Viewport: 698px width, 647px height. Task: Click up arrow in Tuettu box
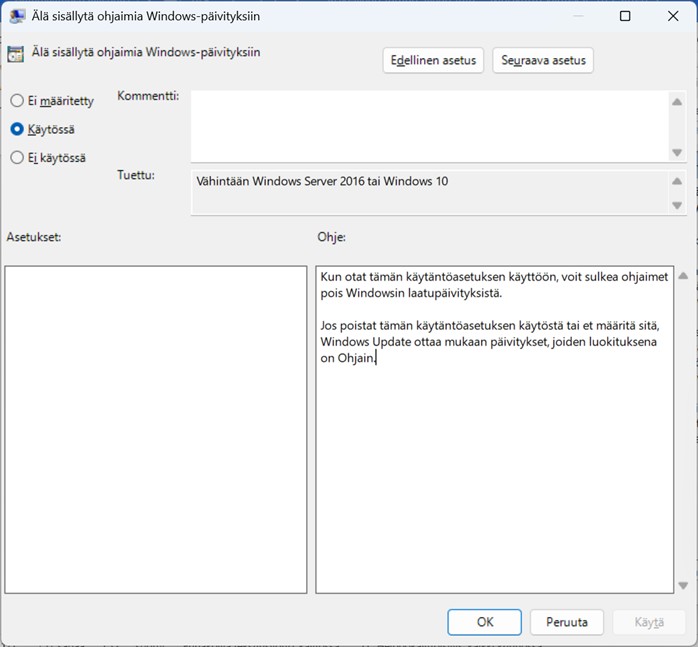tap(677, 181)
